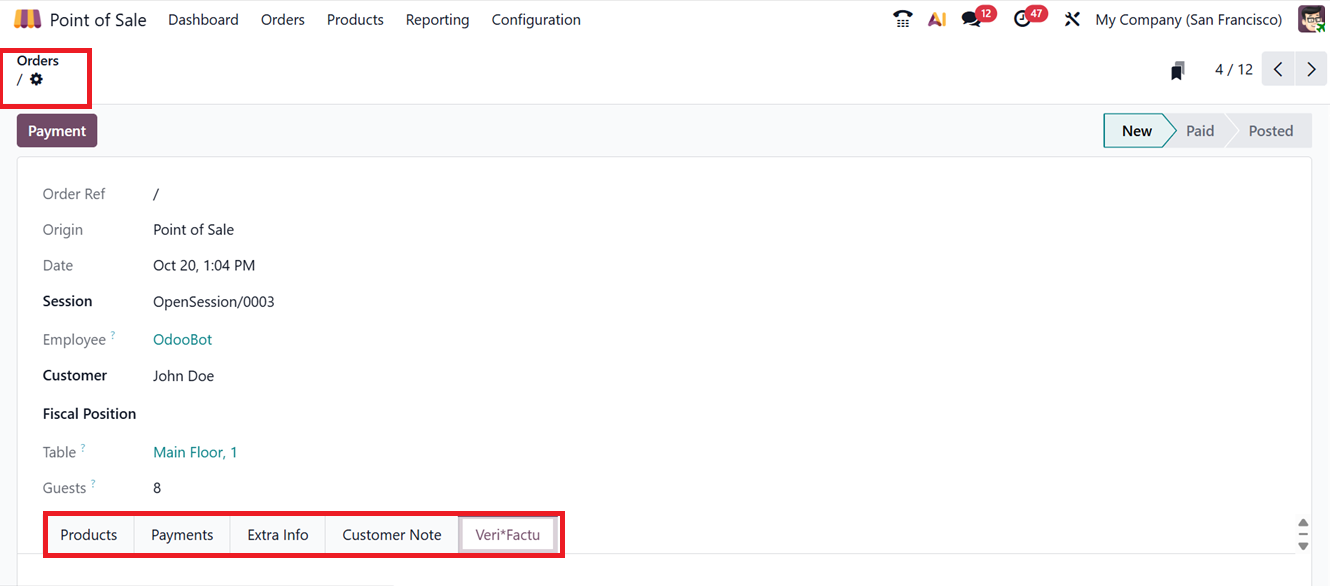Click the Origin value Point of Sale
The image size is (1330, 586).
point(193,230)
